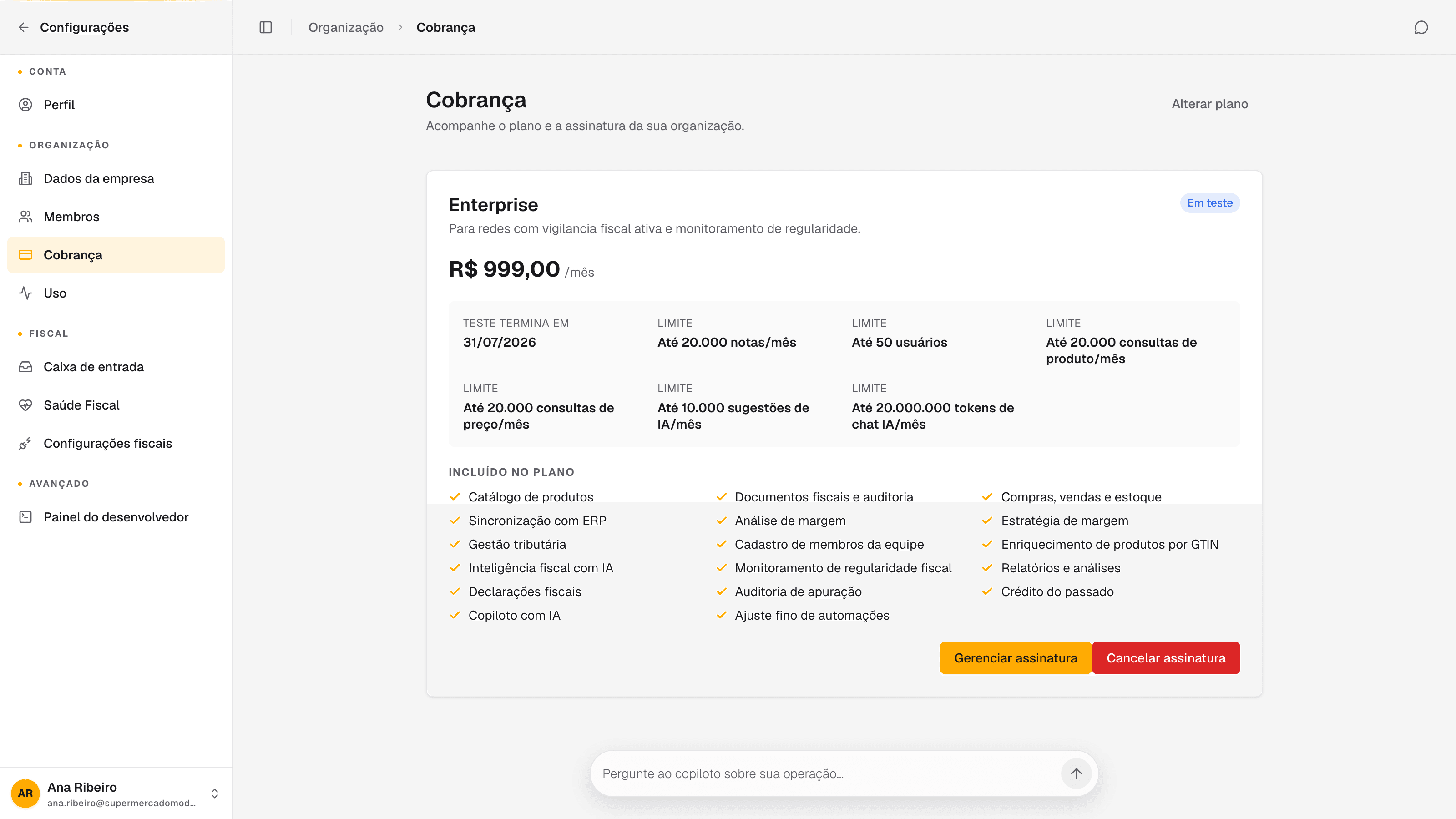The width and height of the screenshot is (1456, 819).
Task: Click 'Estratégia de margem' feature
Action: coord(1065,521)
